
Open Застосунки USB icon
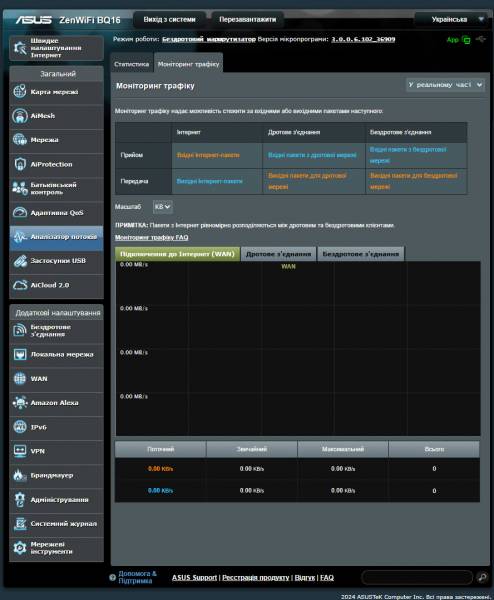pos(20,261)
